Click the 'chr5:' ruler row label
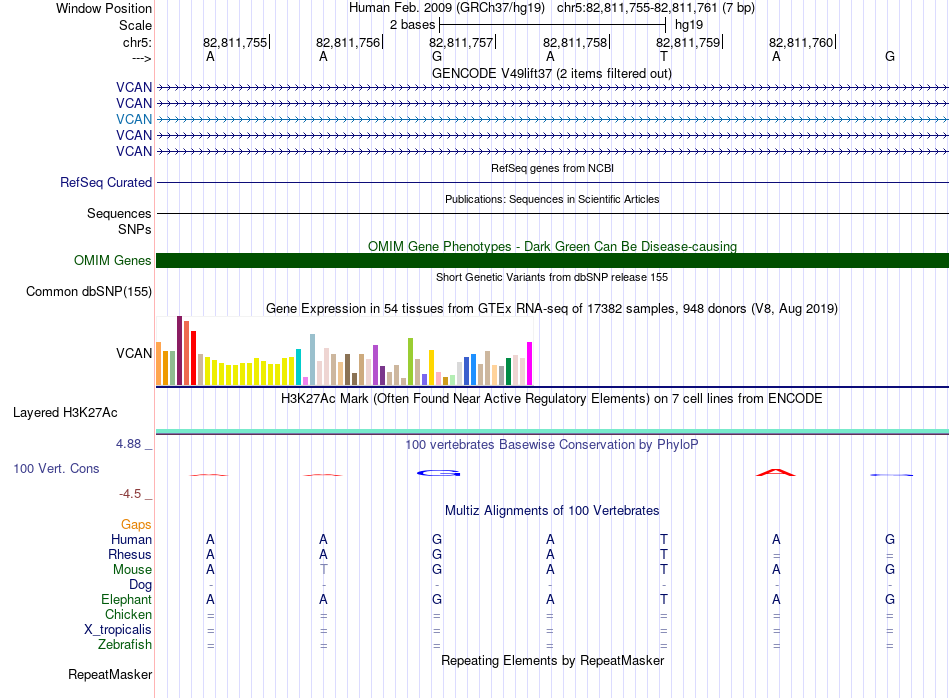The image size is (950, 698). pyautogui.click(x=138, y=42)
